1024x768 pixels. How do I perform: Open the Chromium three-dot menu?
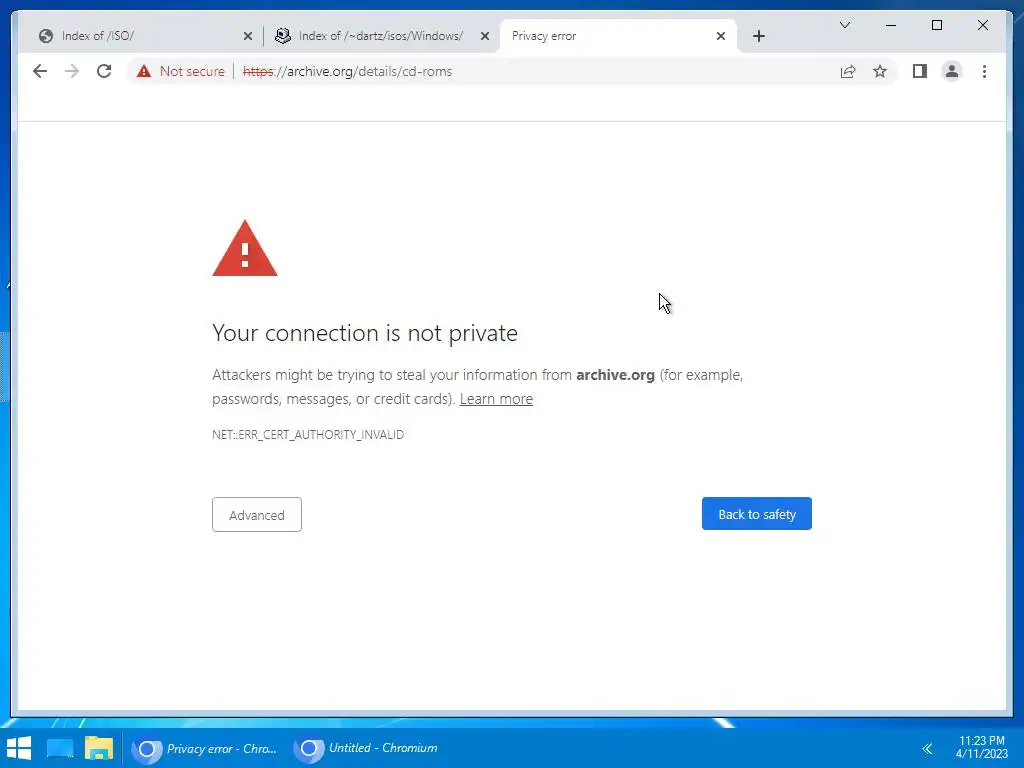(x=984, y=71)
